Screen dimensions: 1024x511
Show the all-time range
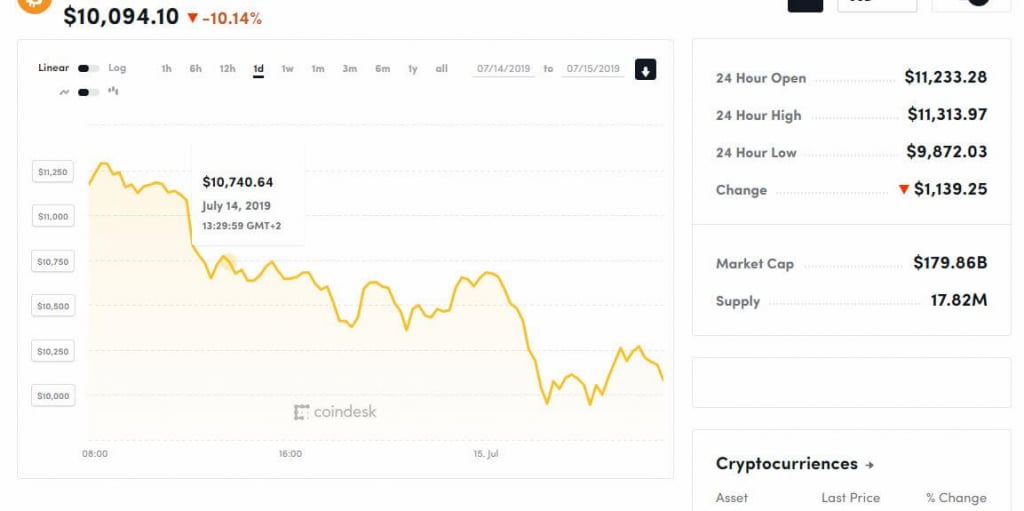(441, 69)
